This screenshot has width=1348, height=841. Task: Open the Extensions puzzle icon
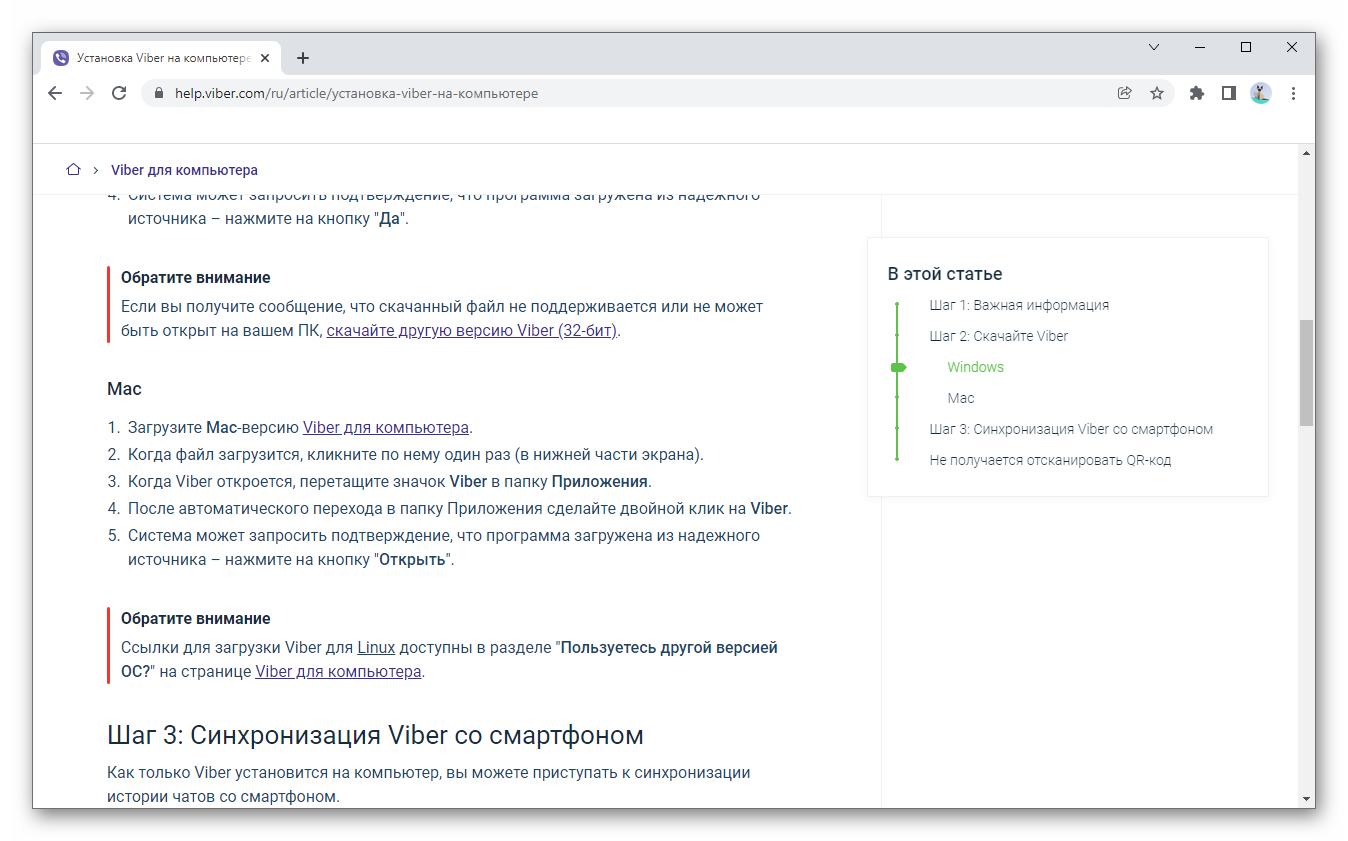(1197, 93)
